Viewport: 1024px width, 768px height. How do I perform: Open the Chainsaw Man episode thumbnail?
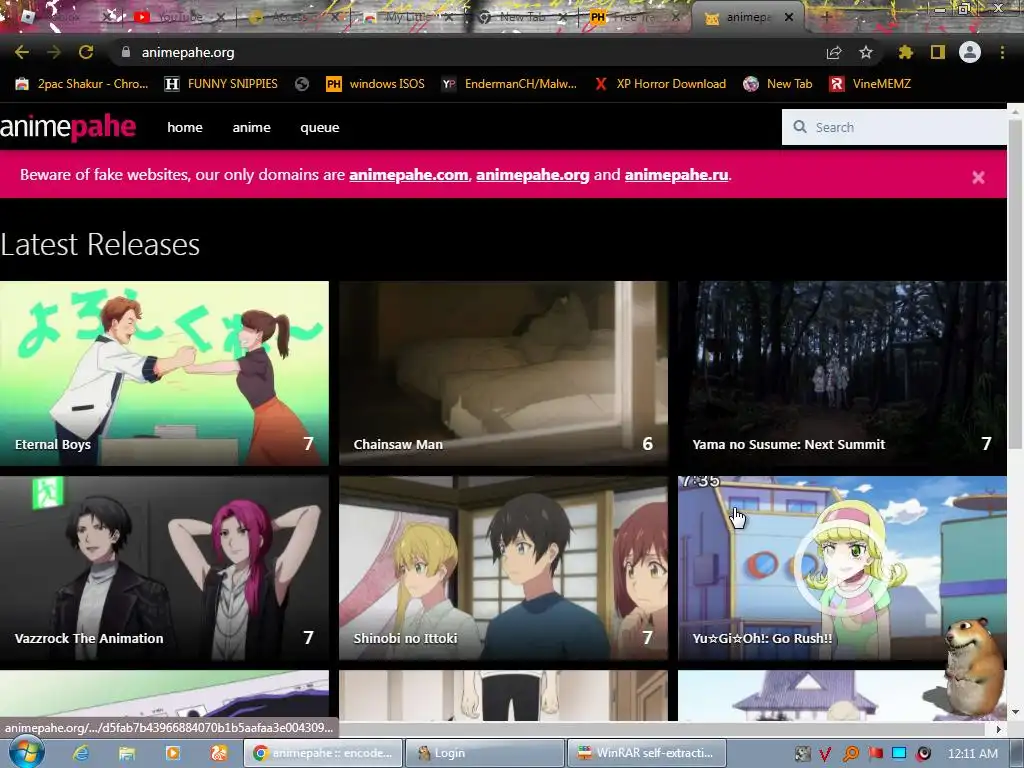[504, 373]
